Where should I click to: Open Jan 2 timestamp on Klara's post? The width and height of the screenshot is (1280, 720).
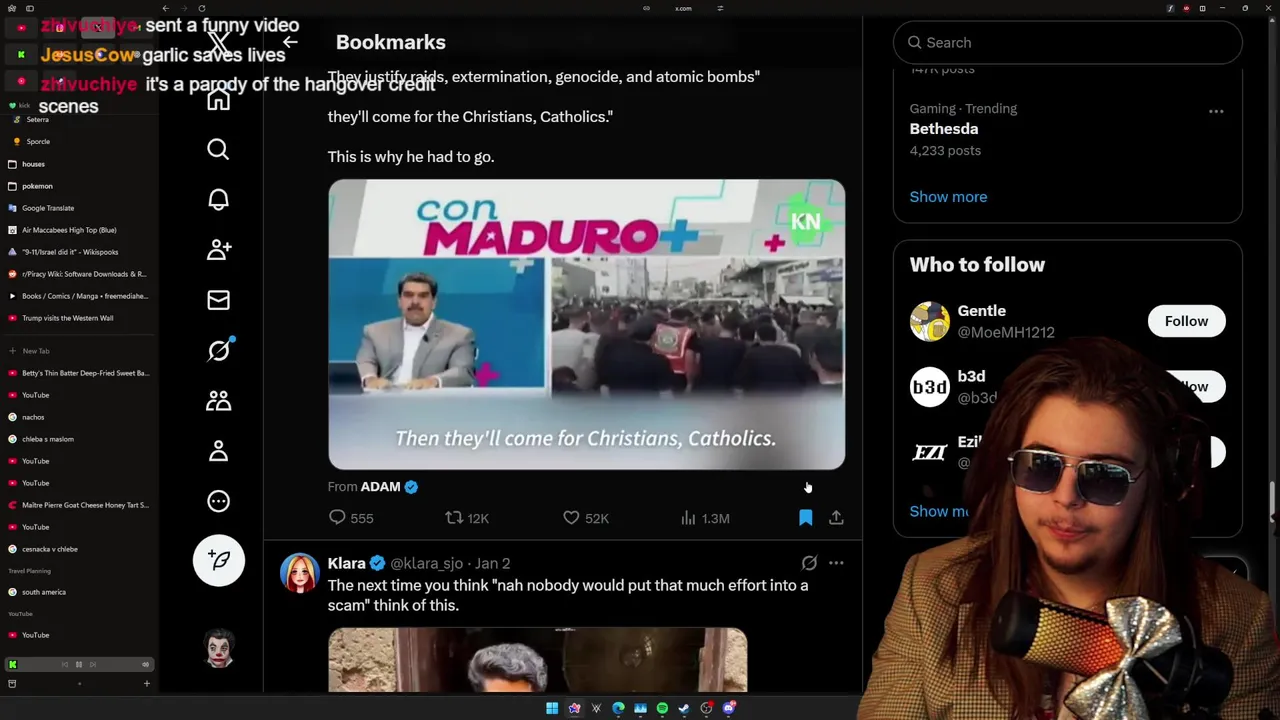tap(492, 563)
